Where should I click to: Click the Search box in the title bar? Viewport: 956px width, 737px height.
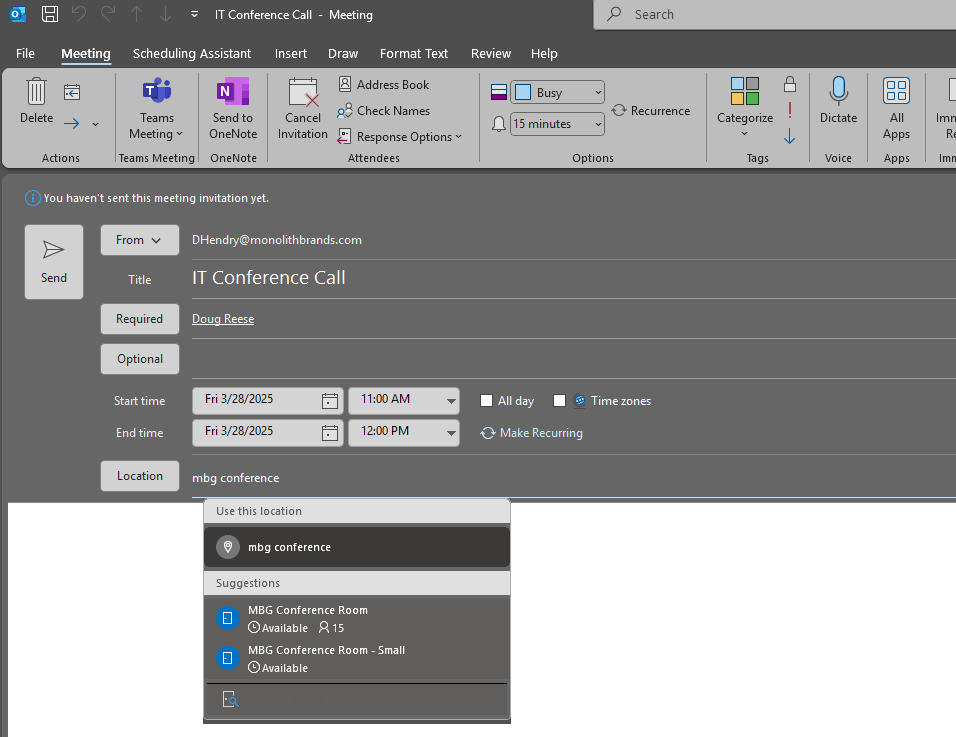[x=774, y=15]
